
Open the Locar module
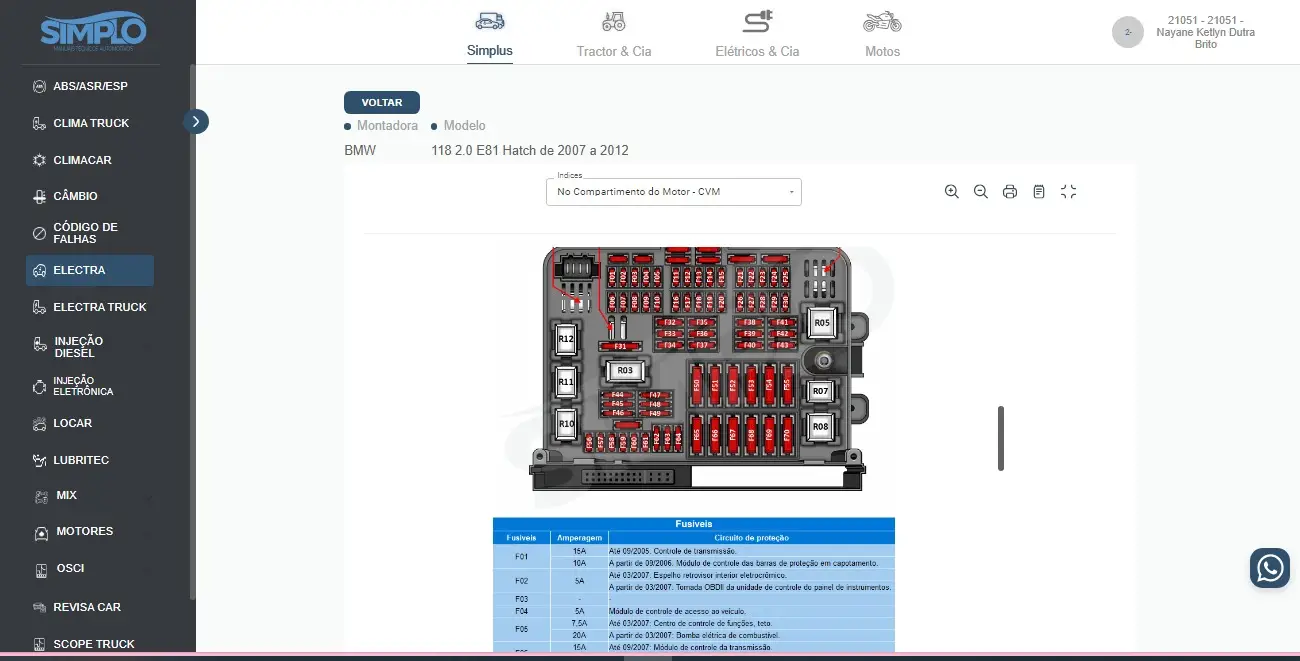click(x=90, y=423)
